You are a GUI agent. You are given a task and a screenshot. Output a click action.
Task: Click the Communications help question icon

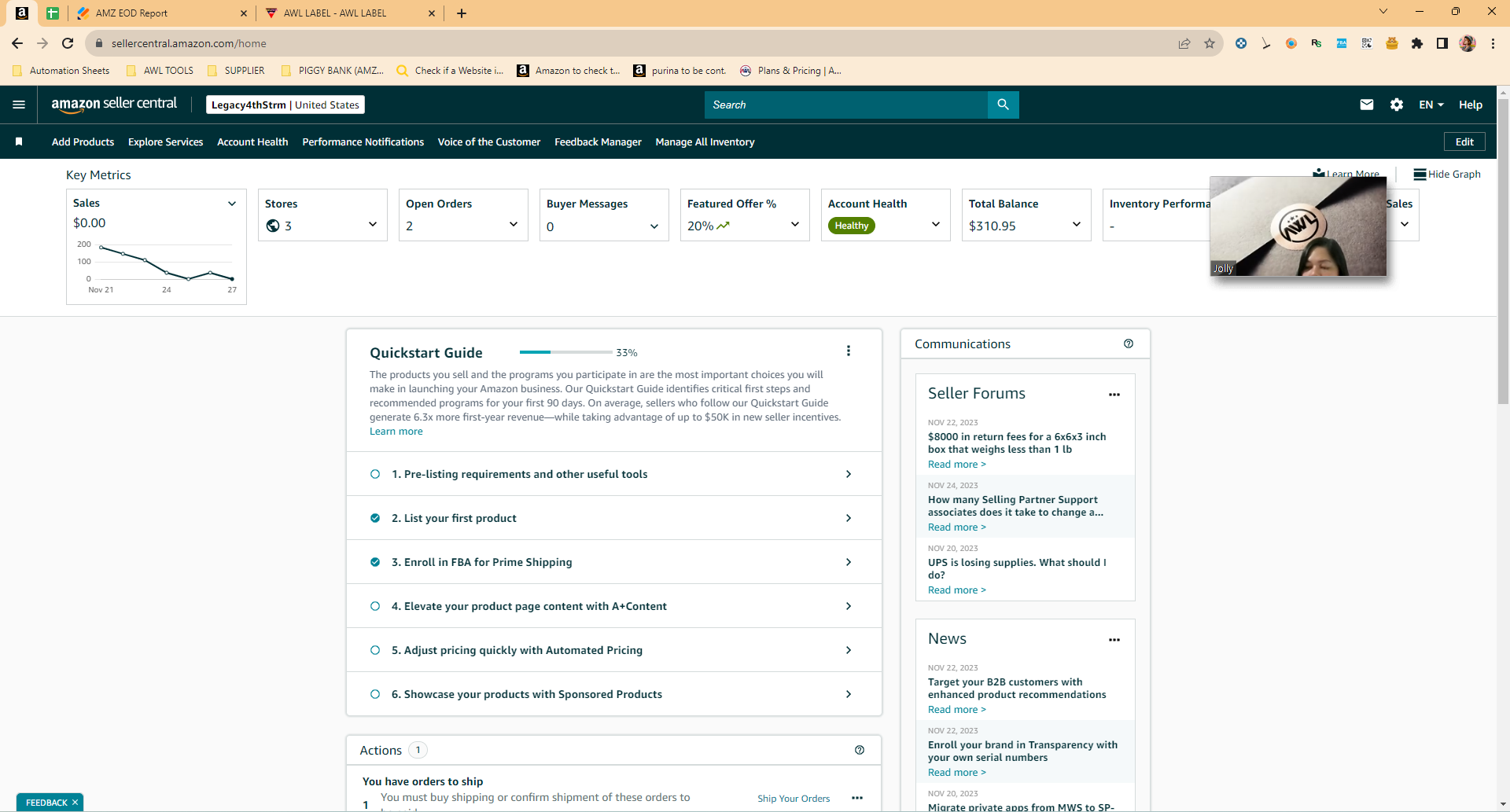pyautogui.click(x=1129, y=344)
